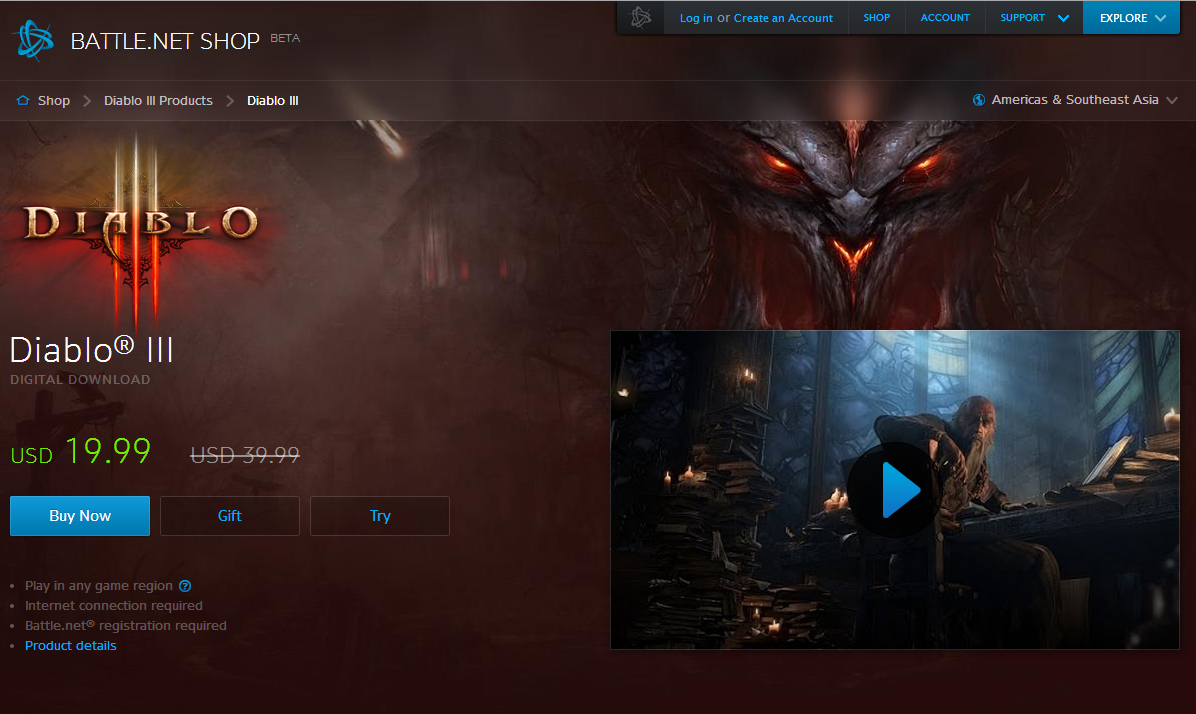Click the Play in any game region text
Screen dimensions: 1196x714
pos(98,586)
